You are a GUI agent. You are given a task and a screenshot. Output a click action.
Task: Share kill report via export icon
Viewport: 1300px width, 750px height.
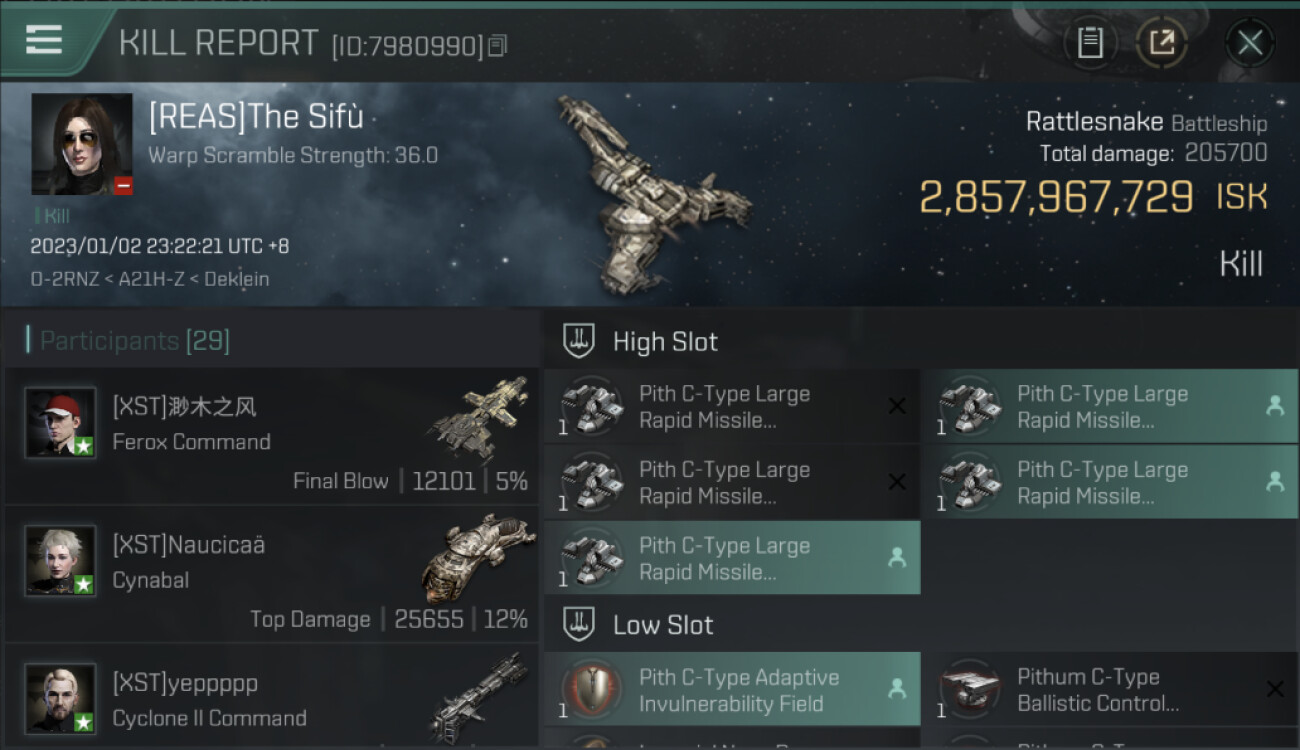1161,43
